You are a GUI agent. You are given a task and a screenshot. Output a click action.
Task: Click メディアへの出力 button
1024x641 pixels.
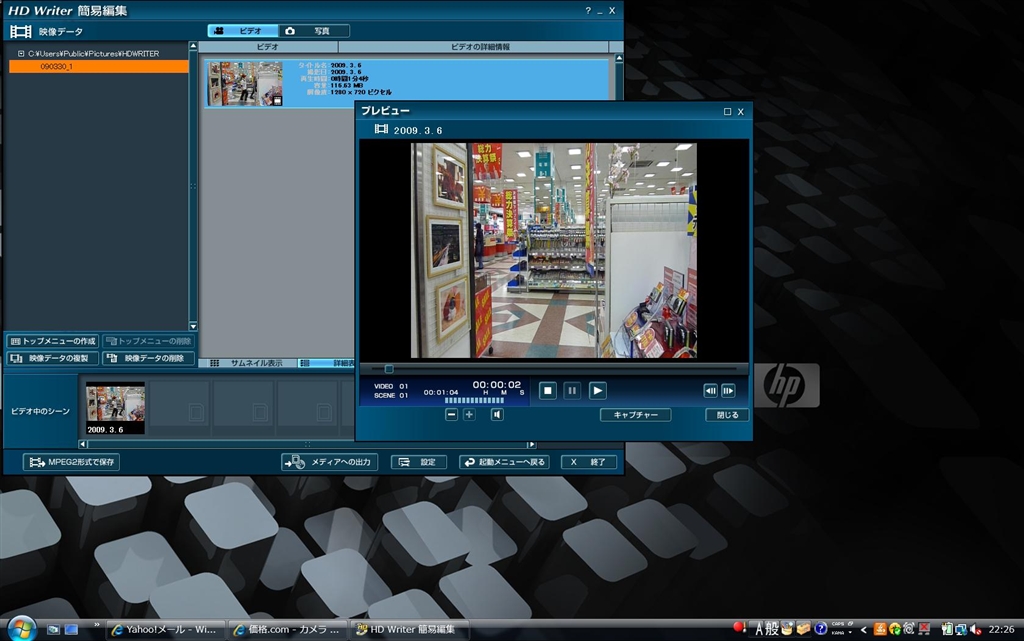point(330,462)
